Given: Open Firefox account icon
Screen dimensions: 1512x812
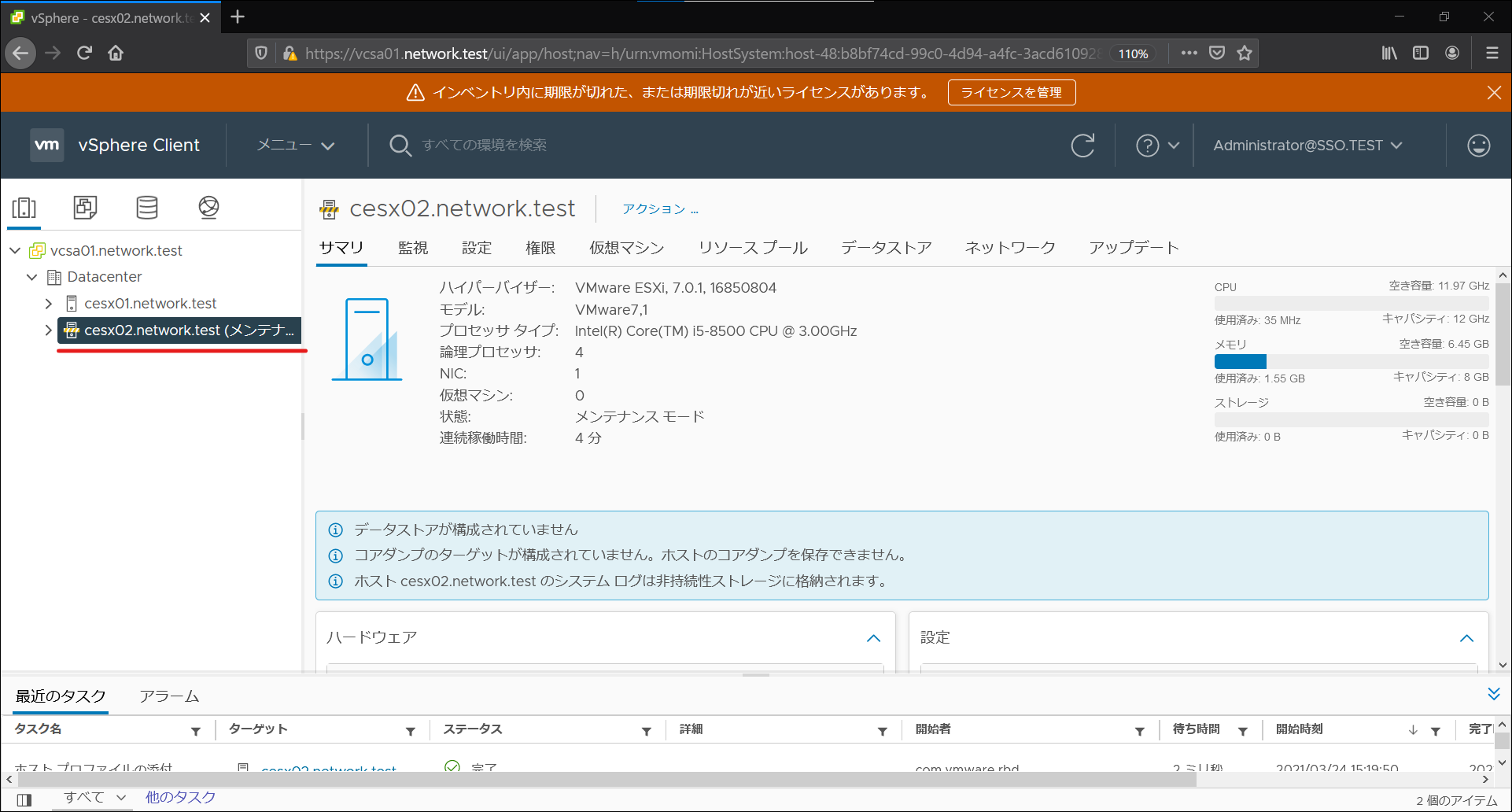Looking at the screenshot, I should [x=1452, y=53].
